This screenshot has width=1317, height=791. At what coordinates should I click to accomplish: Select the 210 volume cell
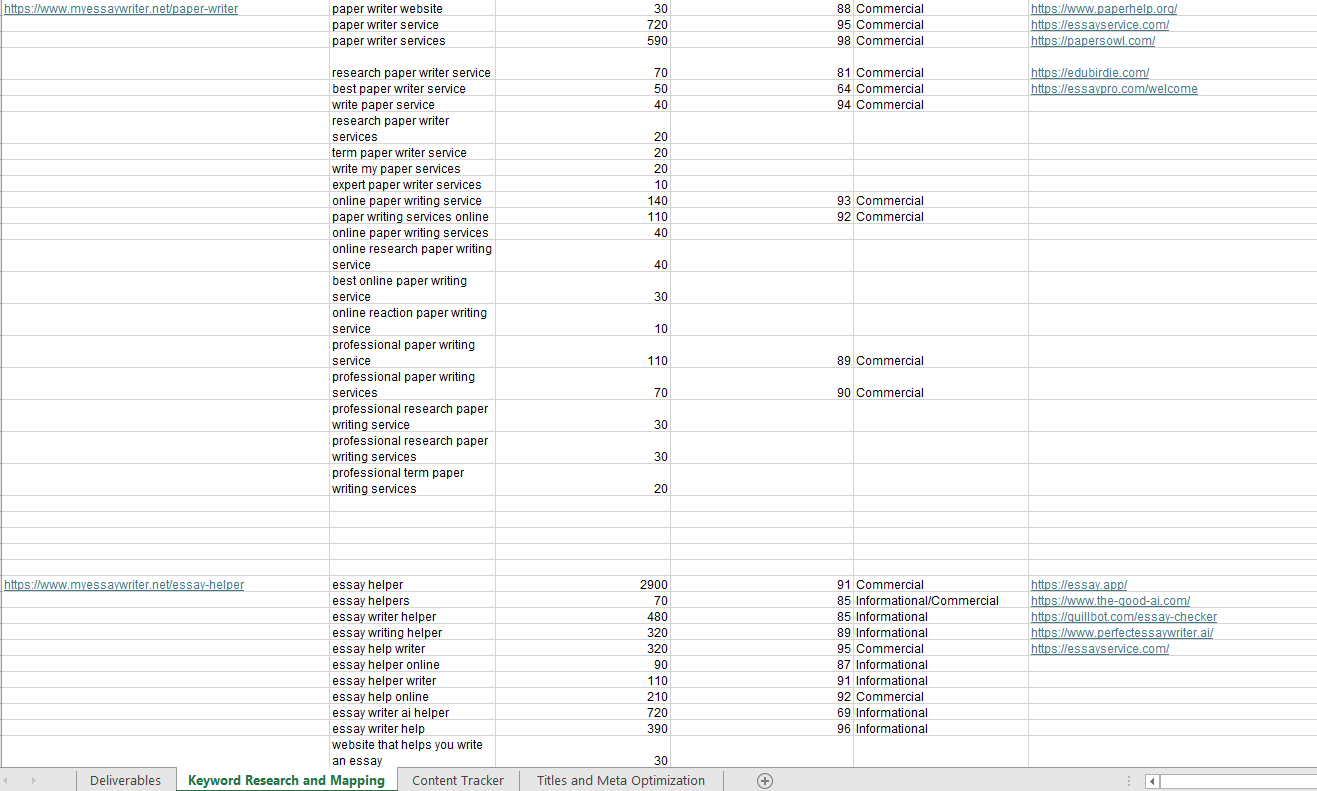click(x=583, y=697)
